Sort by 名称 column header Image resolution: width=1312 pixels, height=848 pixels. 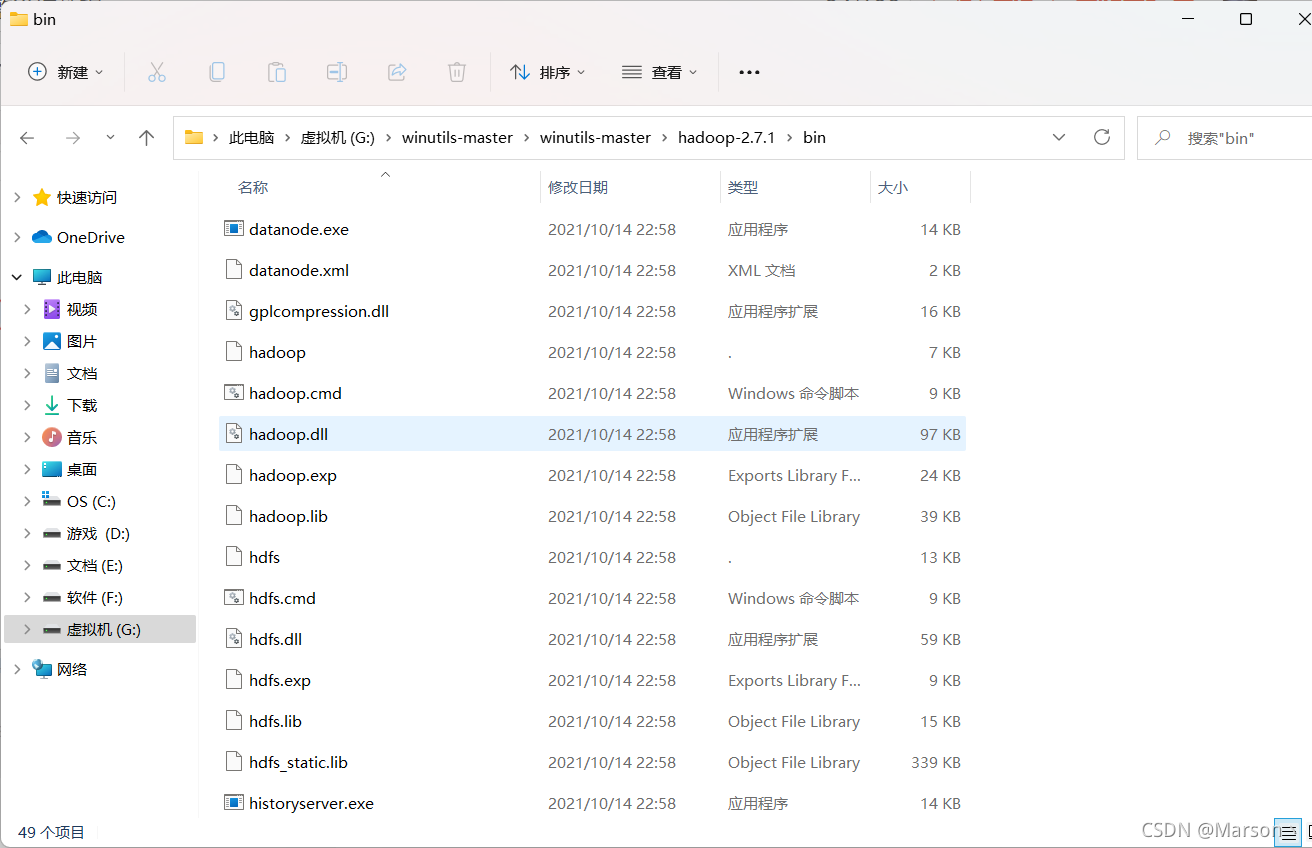253,187
